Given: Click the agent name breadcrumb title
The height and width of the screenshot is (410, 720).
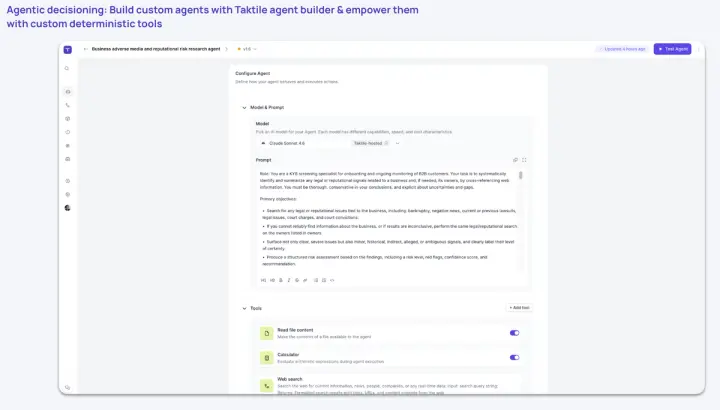Looking at the screenshot, I should 156,49.
